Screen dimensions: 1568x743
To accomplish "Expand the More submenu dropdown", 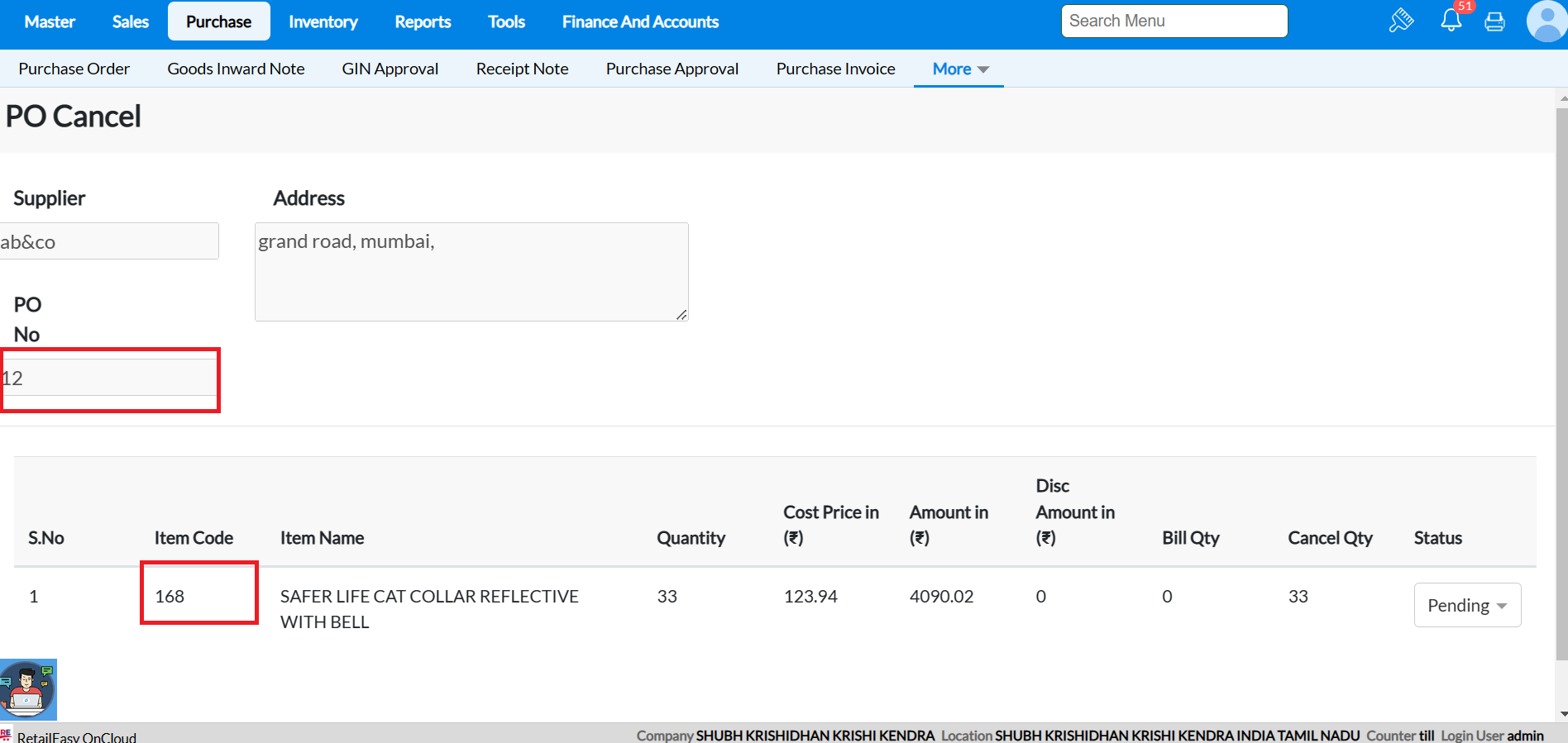I will click(x=959, y=69).
